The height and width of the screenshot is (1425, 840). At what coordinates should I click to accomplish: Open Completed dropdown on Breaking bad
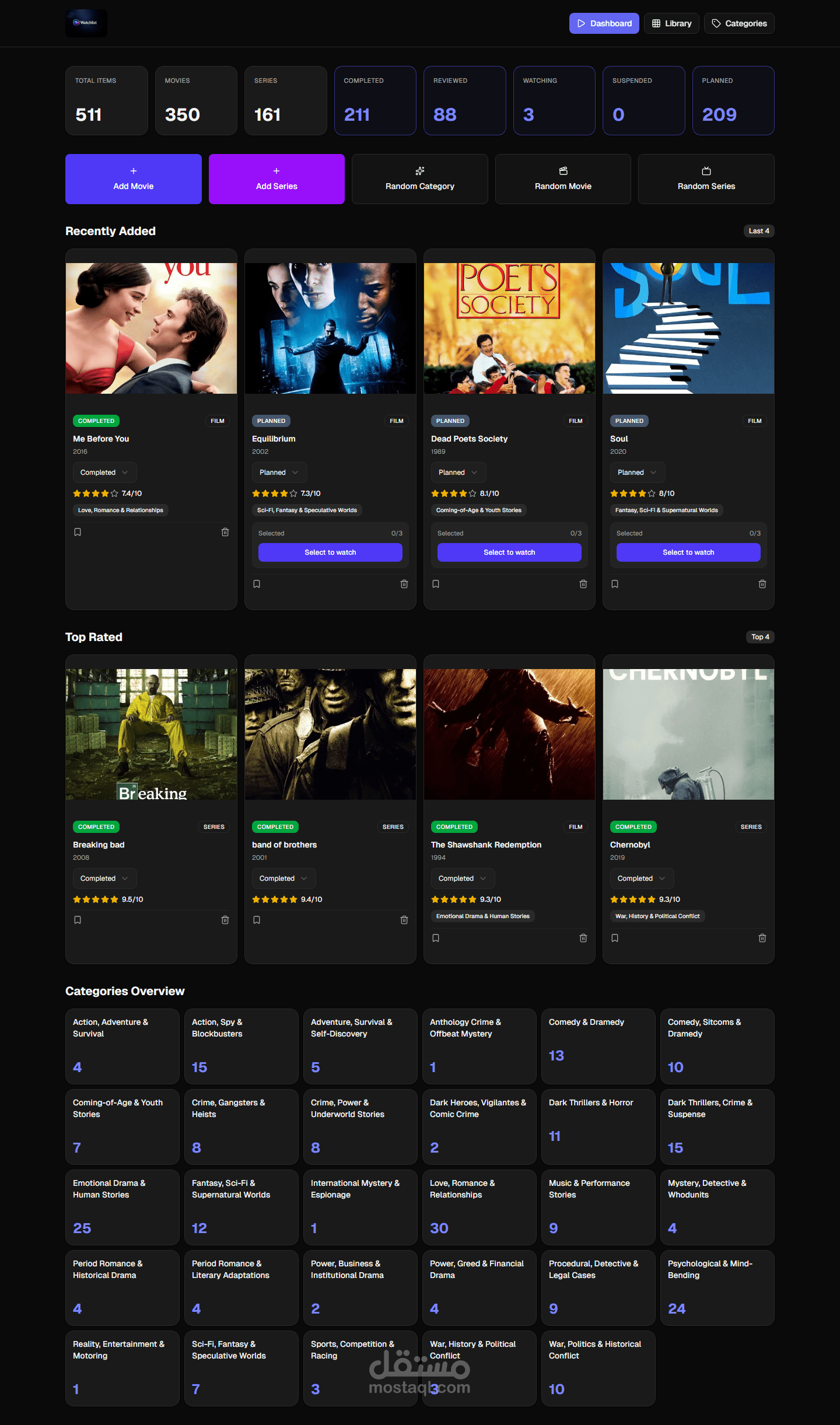(105, 878)
